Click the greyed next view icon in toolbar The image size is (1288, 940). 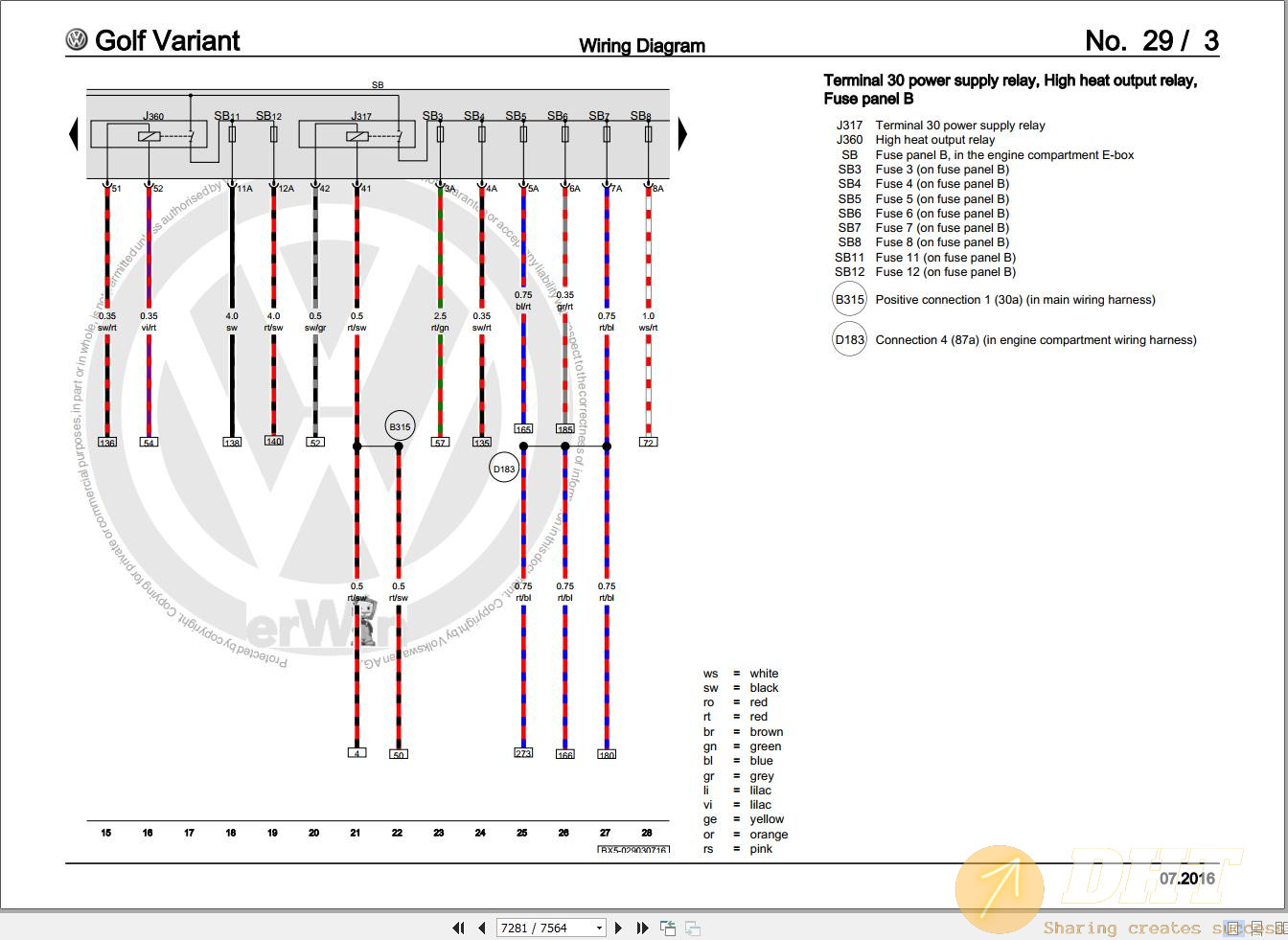[692, 928]
